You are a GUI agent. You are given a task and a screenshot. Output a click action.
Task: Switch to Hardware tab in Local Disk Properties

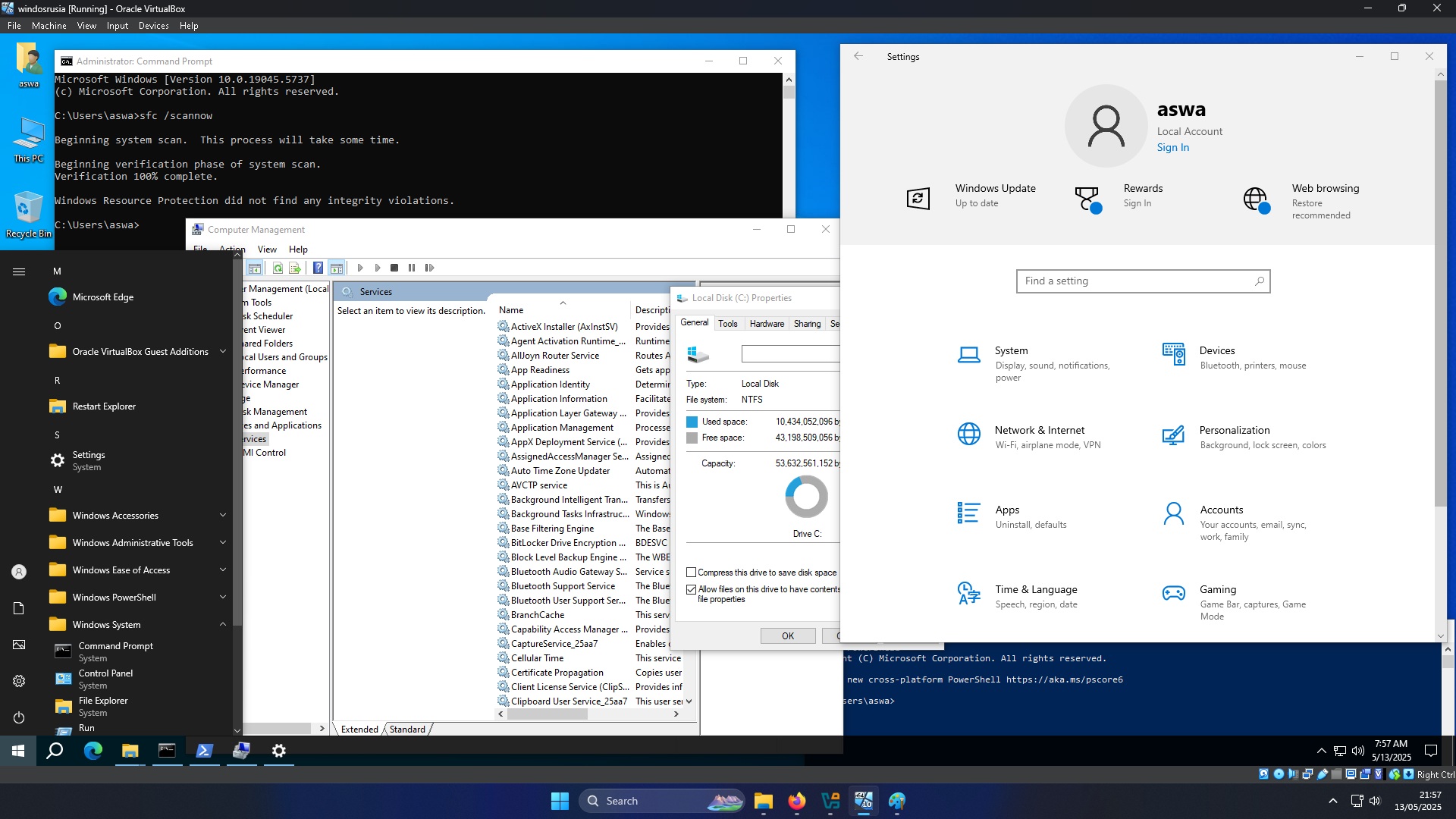tap(767, 324)
